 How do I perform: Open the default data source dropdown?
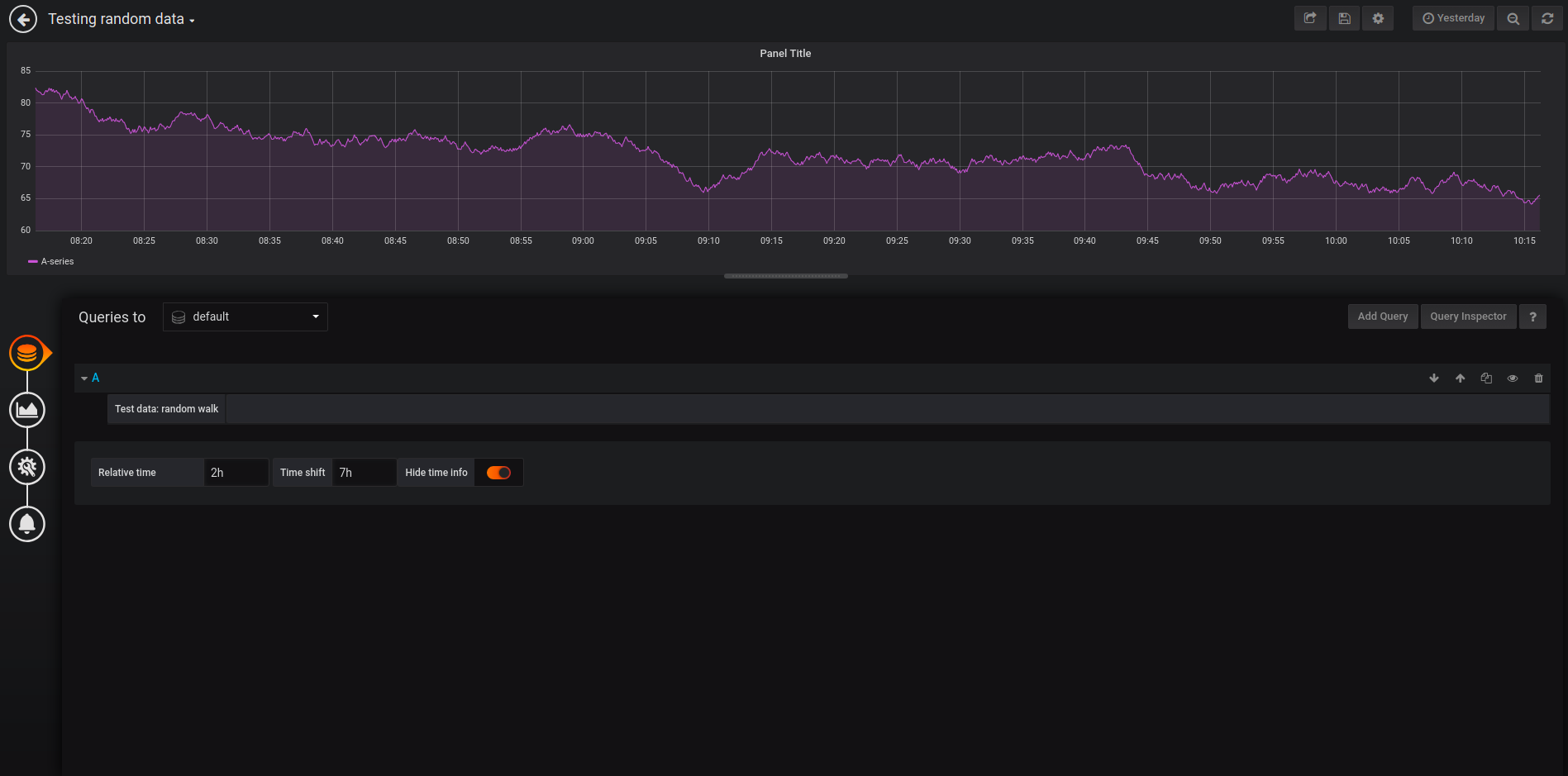pyautogui.click(x=245, y=317)
